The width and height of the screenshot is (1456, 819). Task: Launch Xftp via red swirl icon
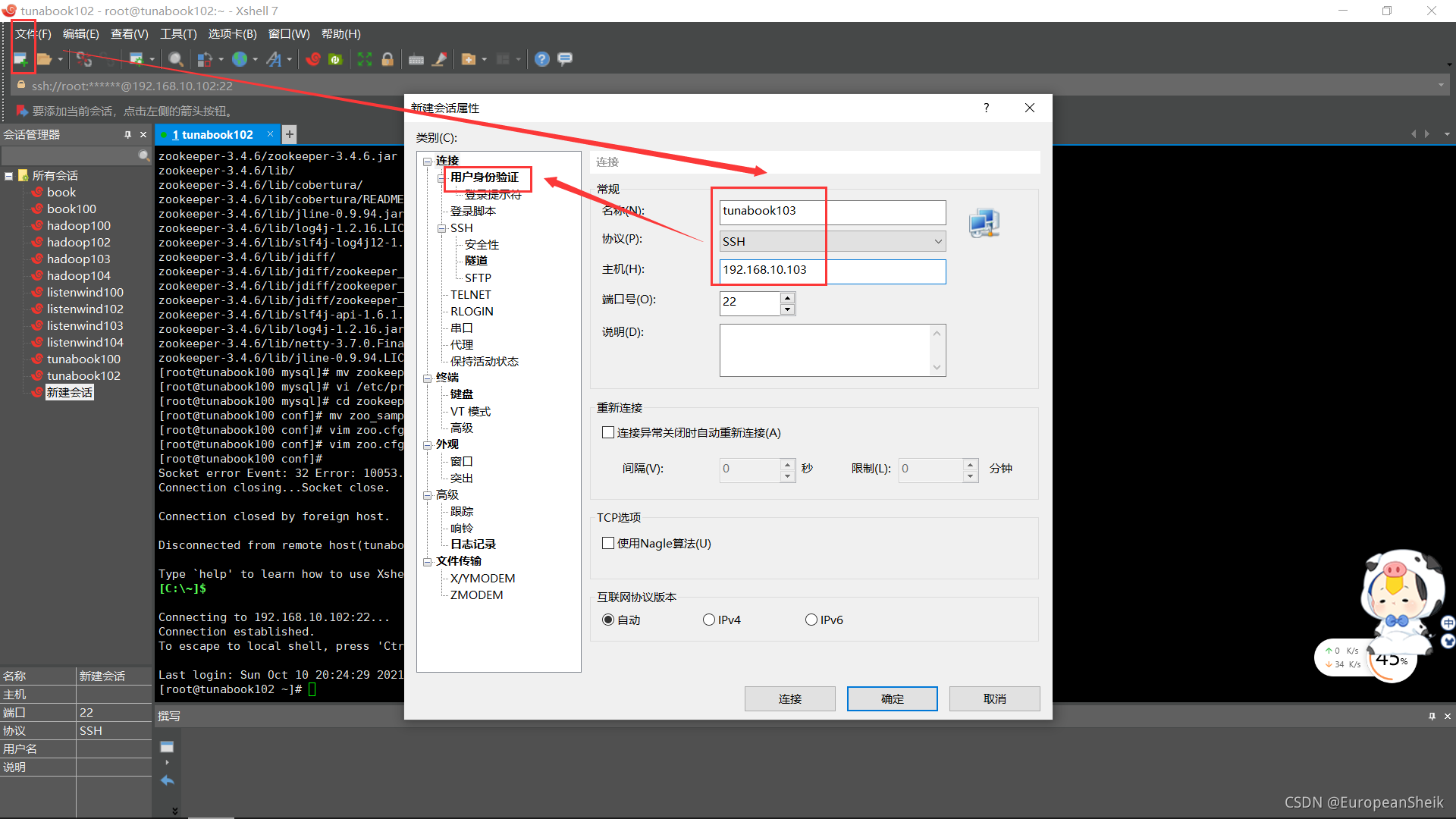pyautogui.click(x=313, y=59)
